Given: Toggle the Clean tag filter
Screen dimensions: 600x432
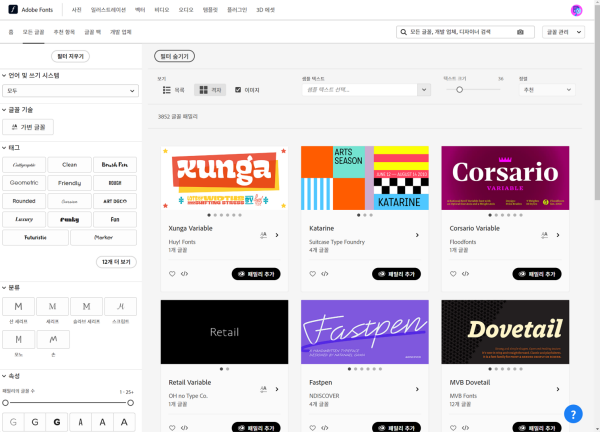Looking at the screenshot, I should [70, 165].
